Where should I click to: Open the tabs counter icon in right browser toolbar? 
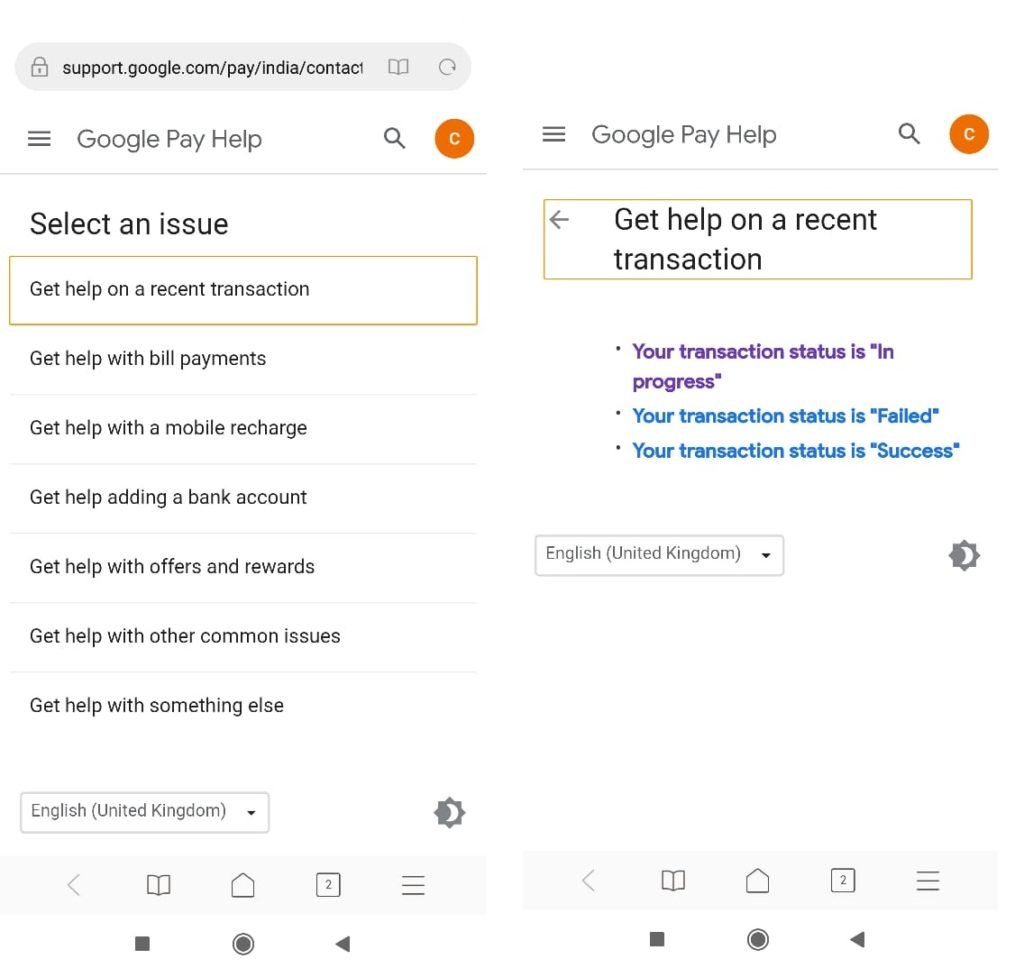[x=843, y=880]
